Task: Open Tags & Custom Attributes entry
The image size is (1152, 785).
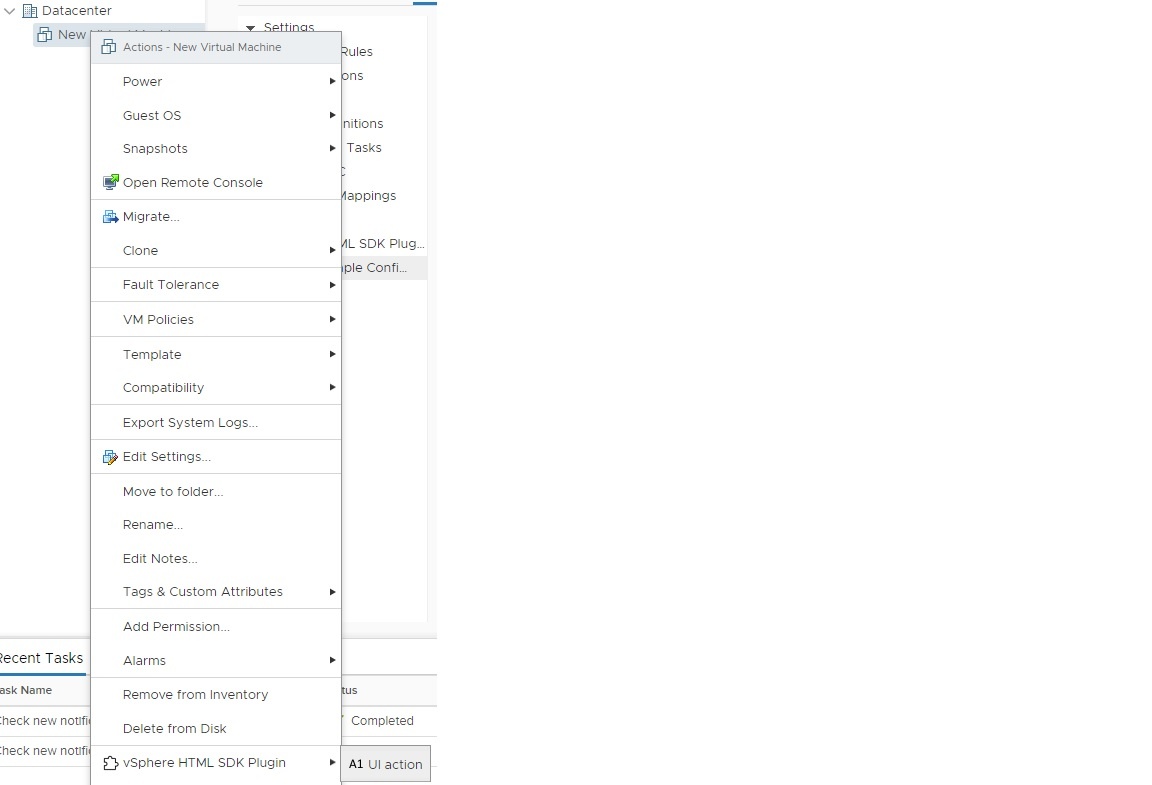Action: (216, 592)
